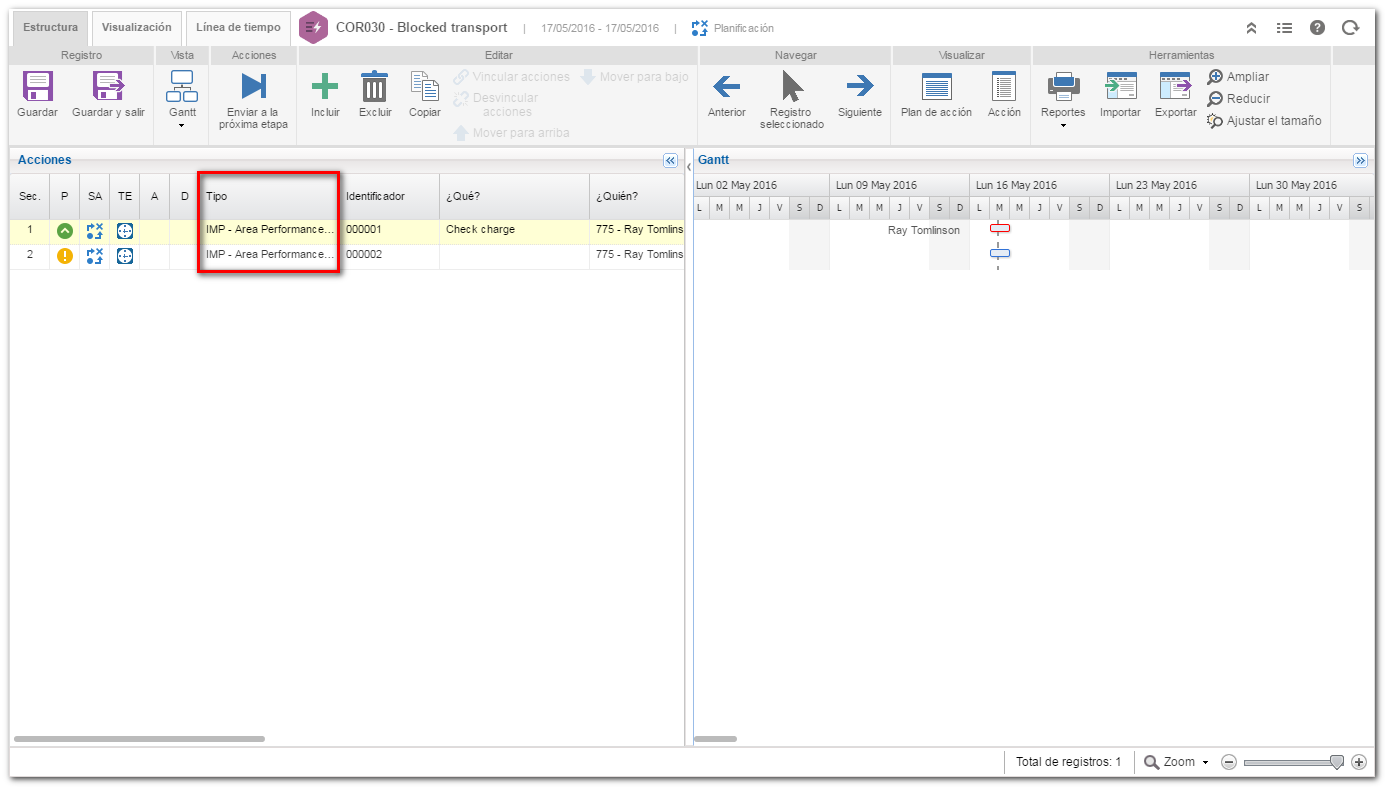
Task: Open the Acción view icon
Action: click(x=1004, y=86)
